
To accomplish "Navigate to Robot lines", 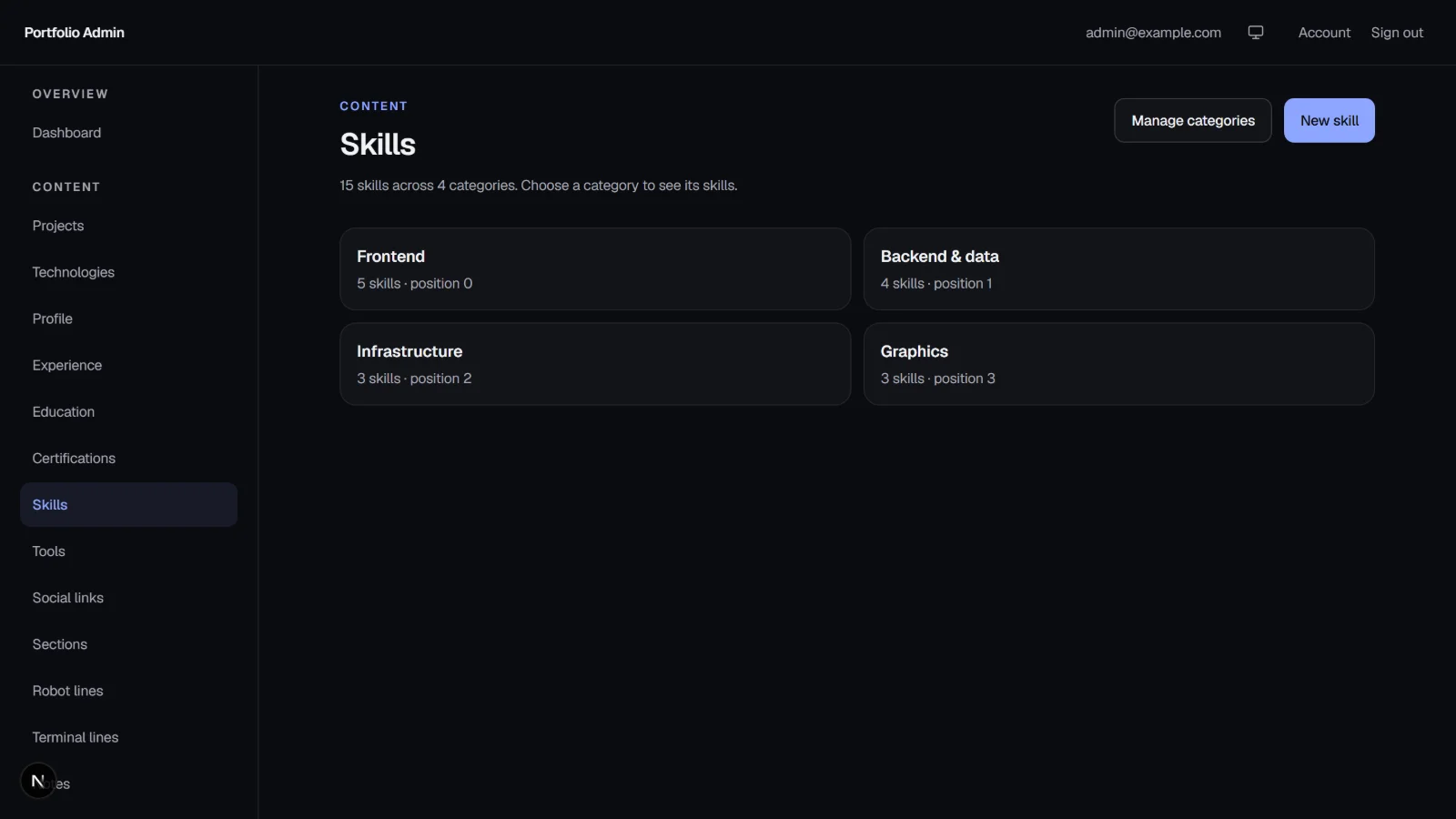I will coord(128,690).
